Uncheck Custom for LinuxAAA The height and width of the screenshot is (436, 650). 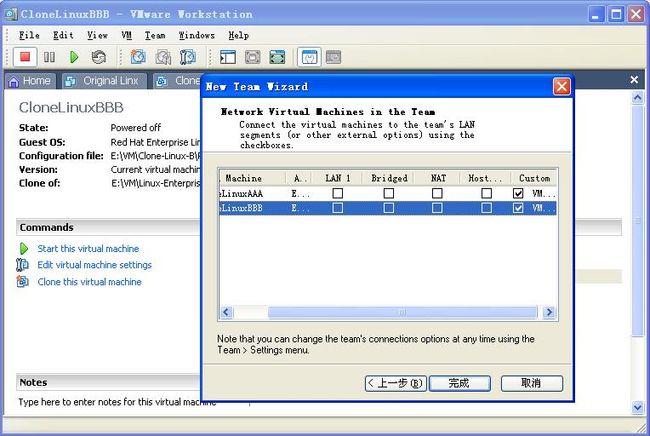(x=518, y=194)
